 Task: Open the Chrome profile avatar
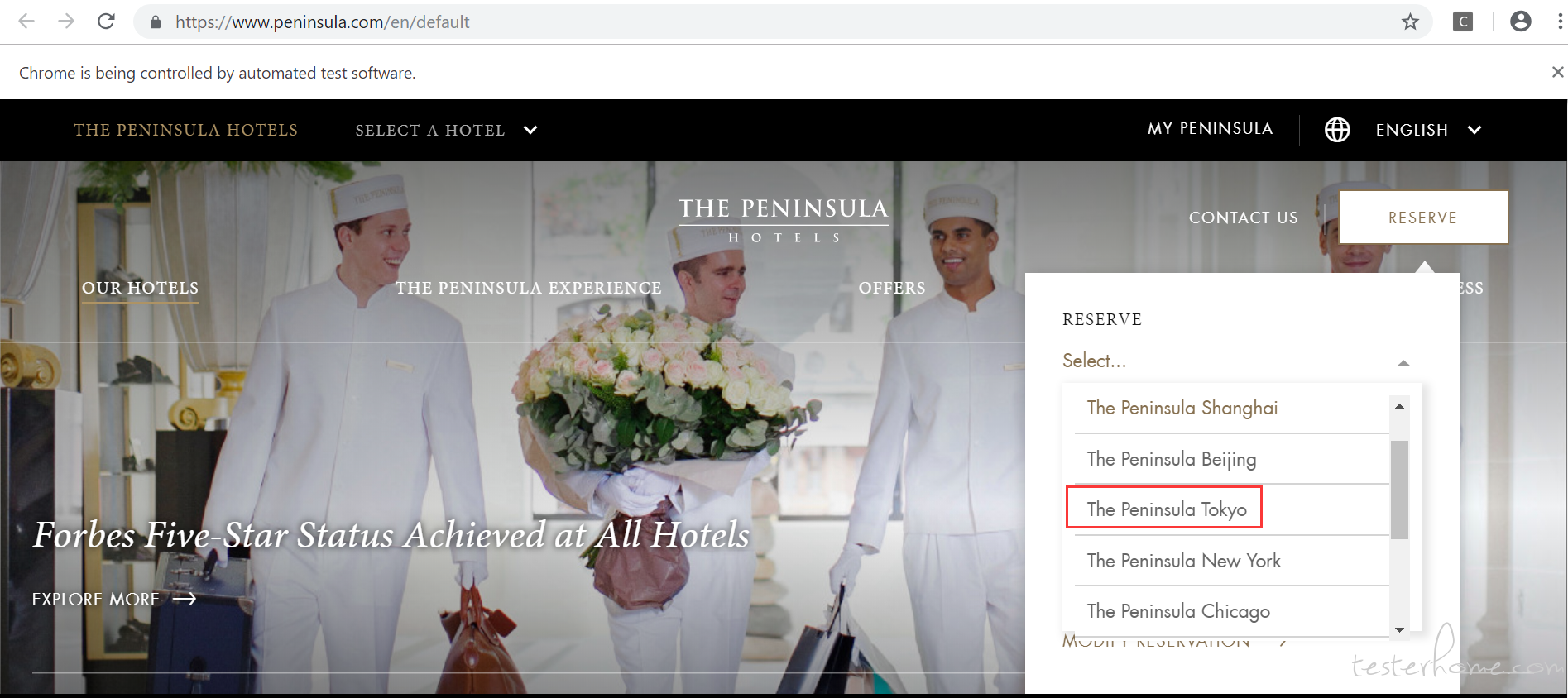point(1520,22)
